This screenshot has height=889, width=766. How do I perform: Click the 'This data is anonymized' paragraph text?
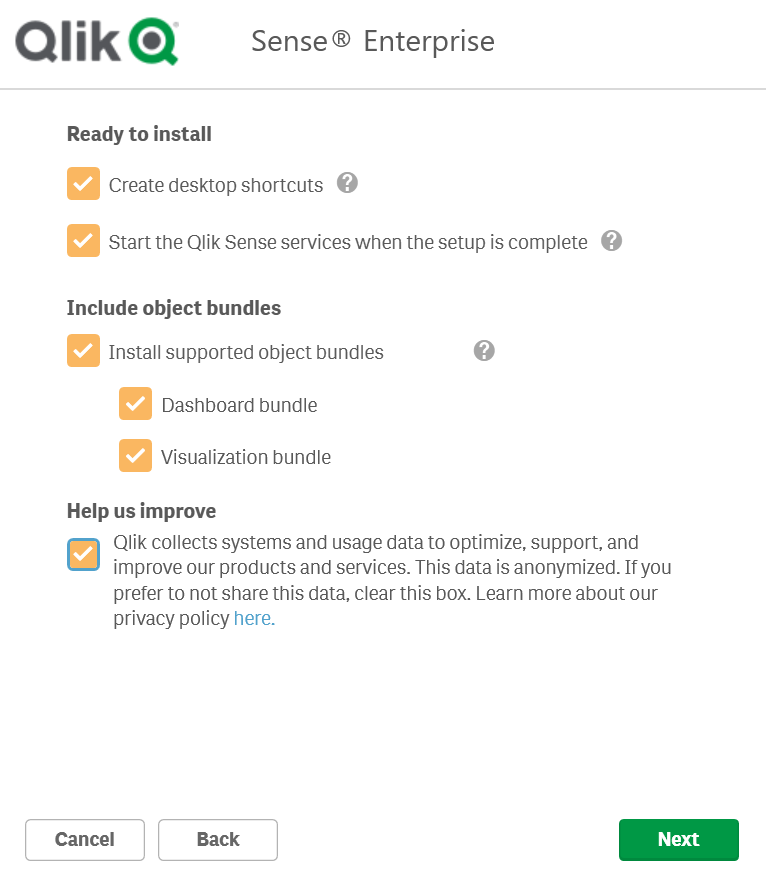[392, 581]
